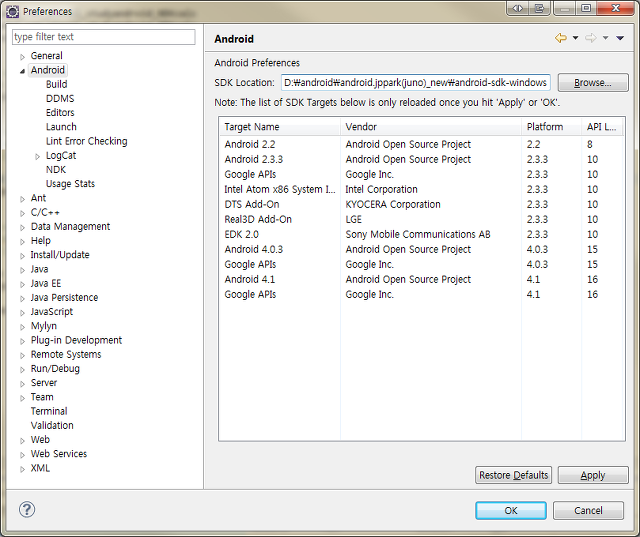Open Launch preferences page
This screenshot has height=537, width=640.
[x=61, y=126]
